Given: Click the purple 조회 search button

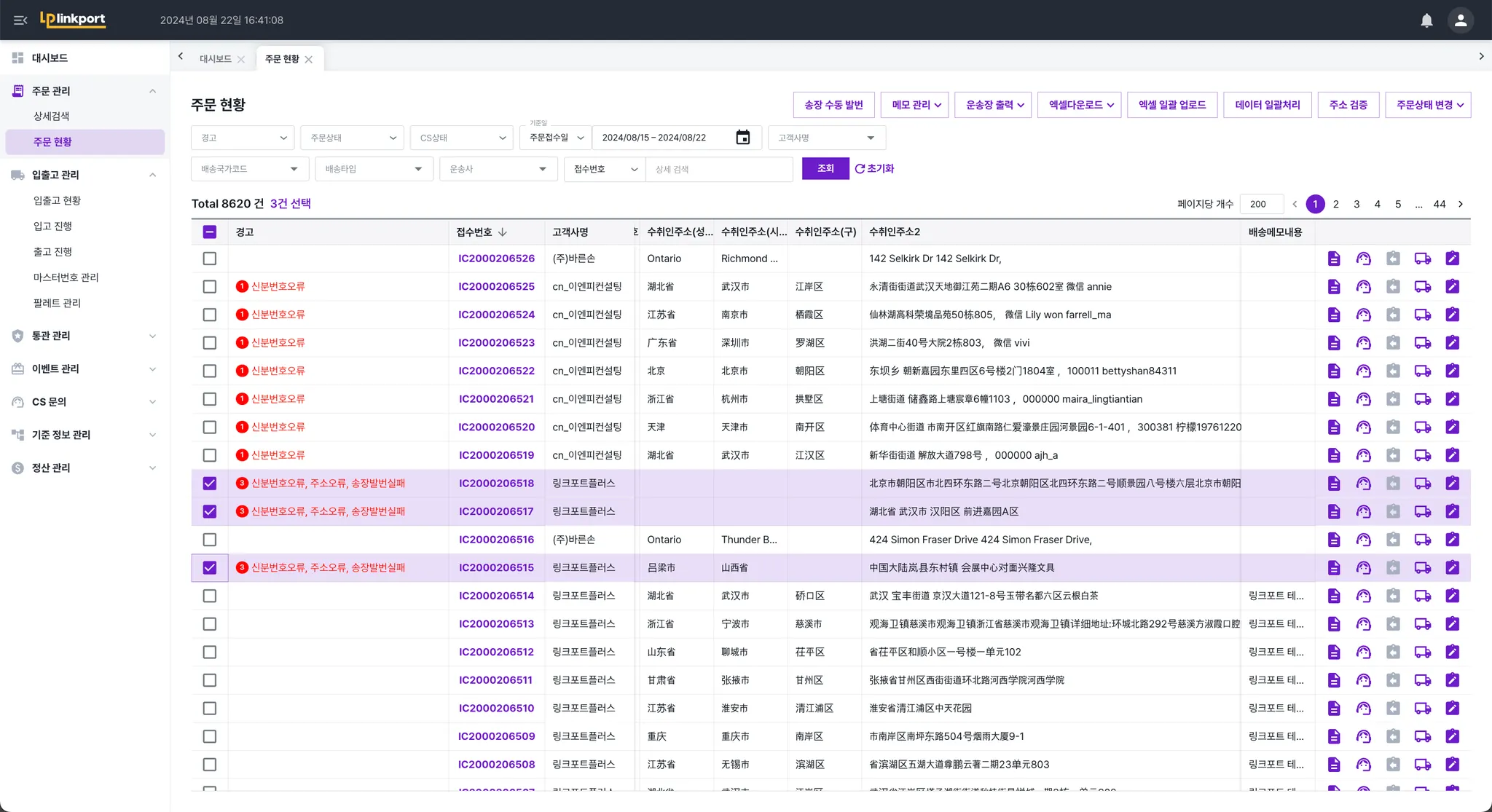Looking at the screenshot, I should tap(825, 168).
